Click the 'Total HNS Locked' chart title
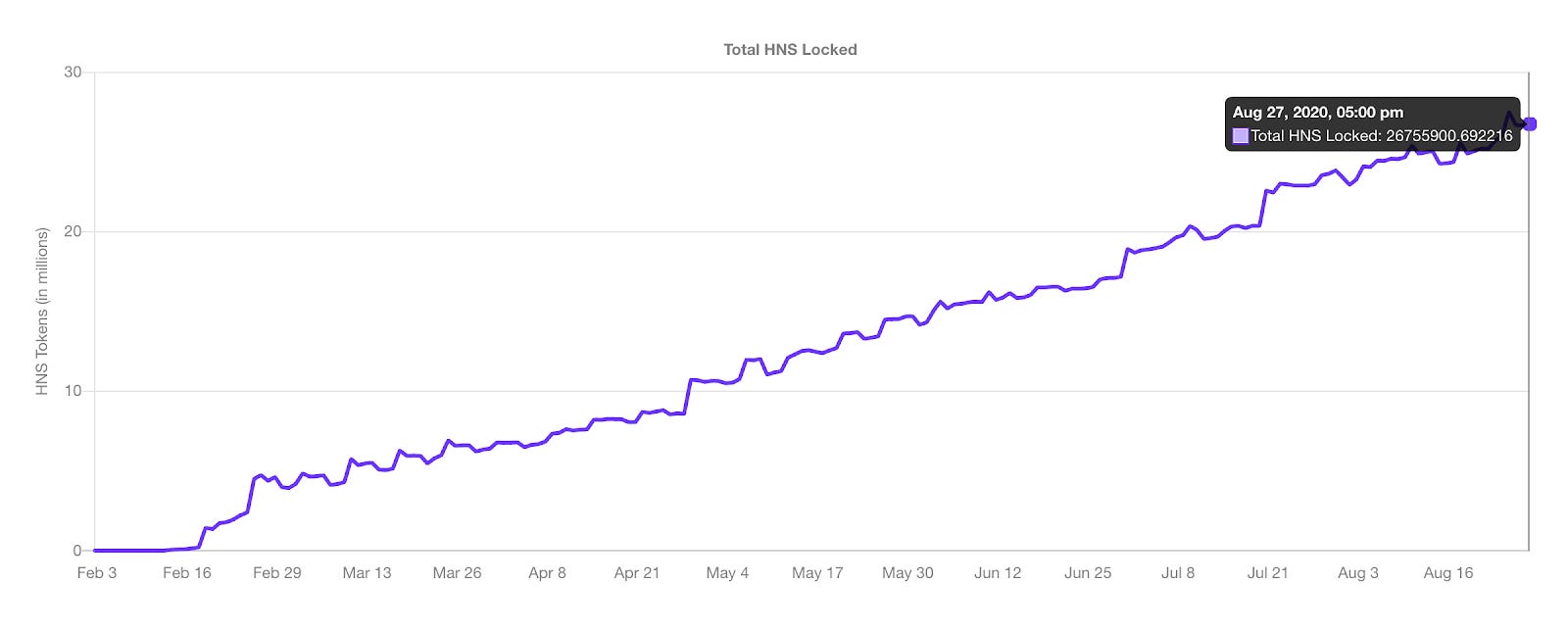The height and width of the screenshot is (631, 1568). click(790, 49)
